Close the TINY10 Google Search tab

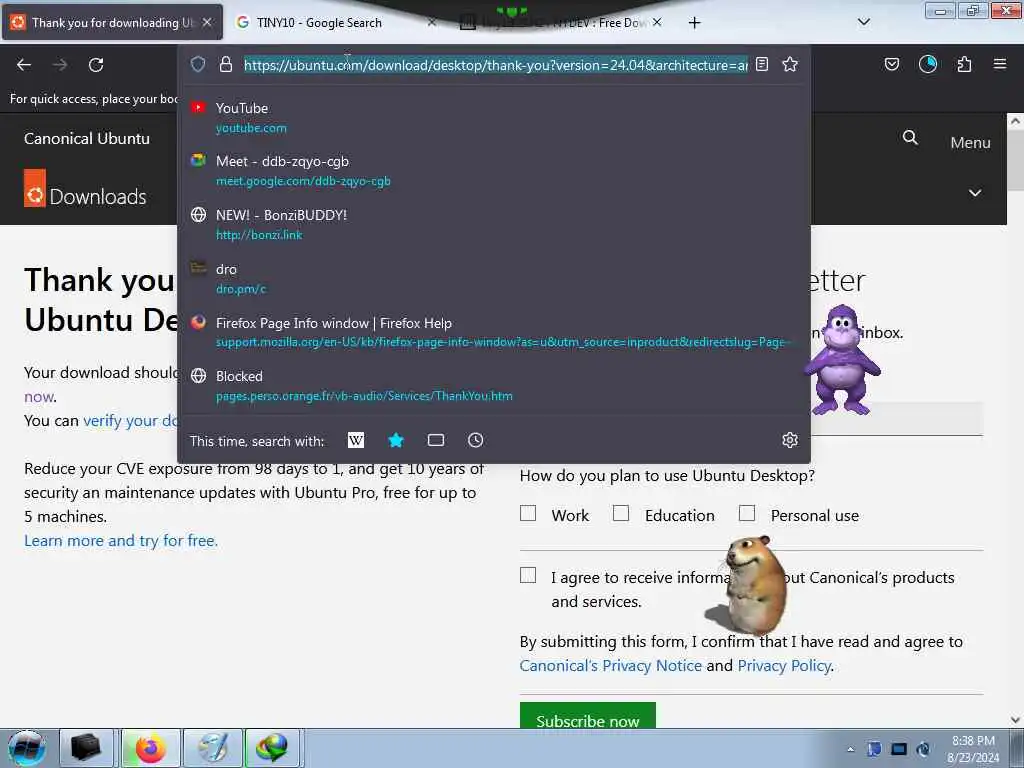tap(432, 22)
